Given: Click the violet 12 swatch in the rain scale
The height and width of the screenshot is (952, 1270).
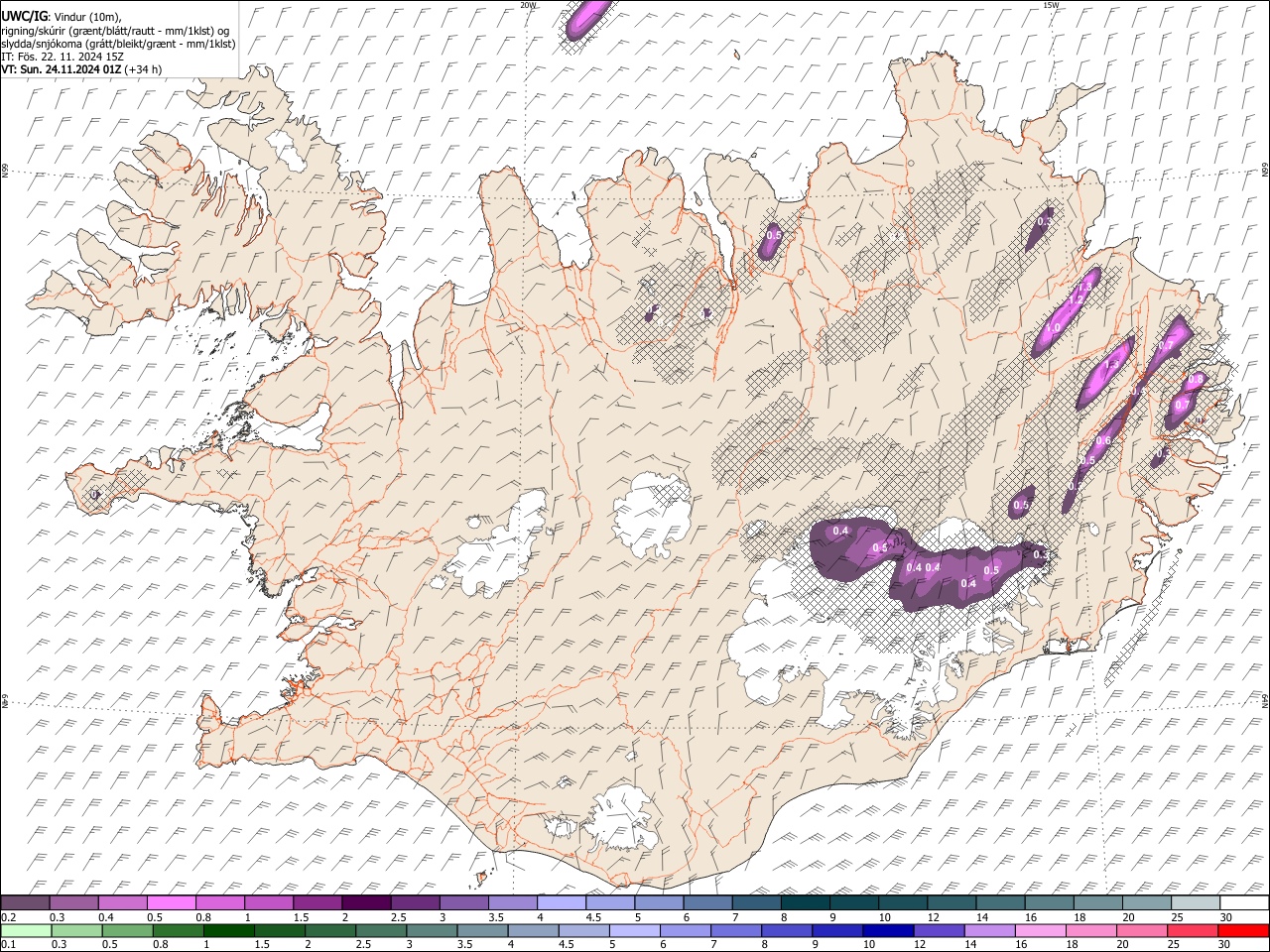Looking at the screenshot, I should [938, 930].
